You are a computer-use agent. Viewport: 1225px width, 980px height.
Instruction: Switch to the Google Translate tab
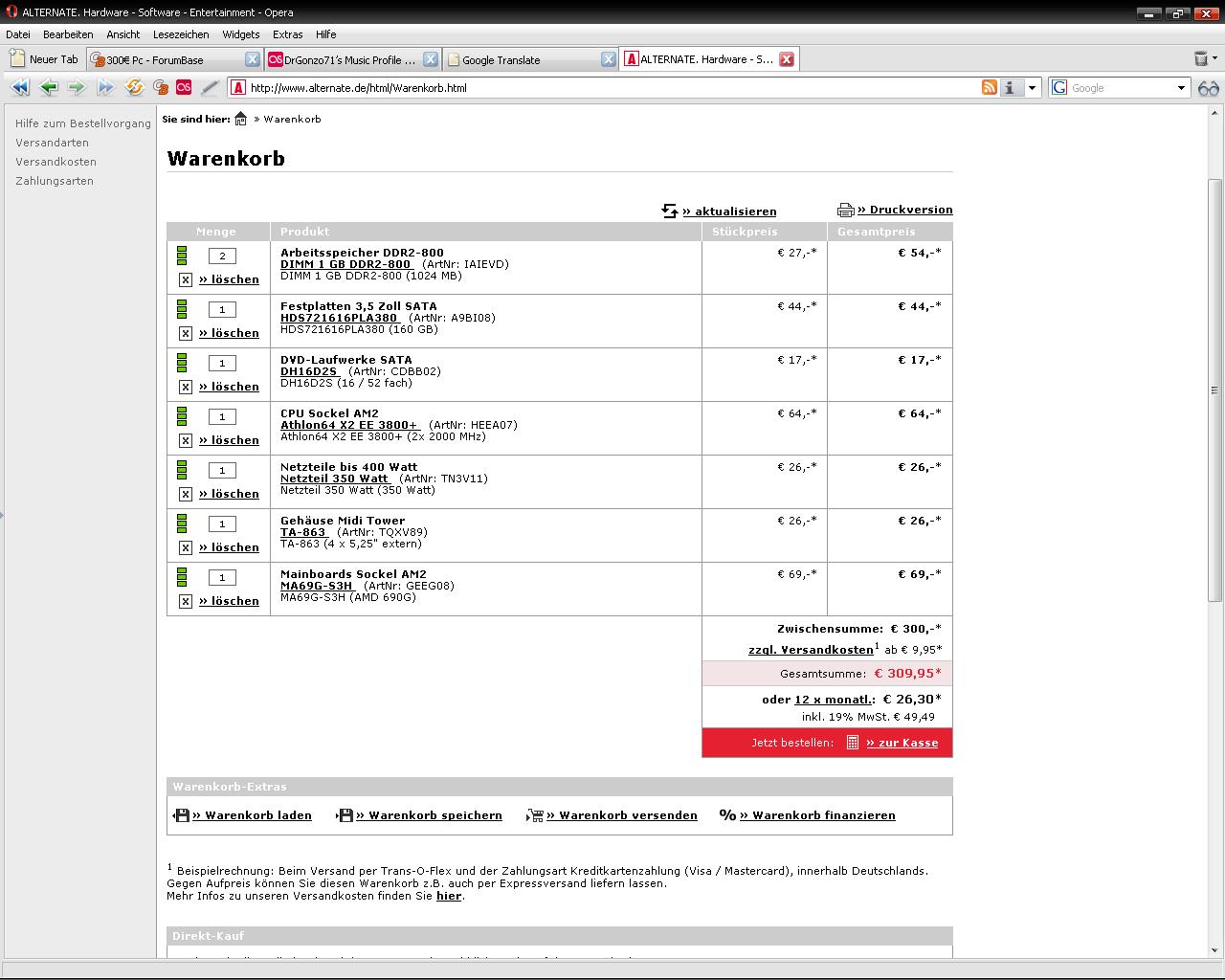pos(530,59)
